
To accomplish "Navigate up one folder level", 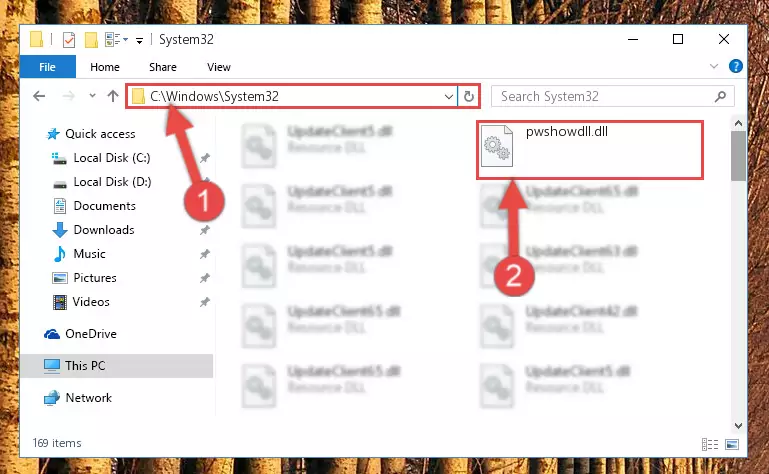I will point(113,96).
